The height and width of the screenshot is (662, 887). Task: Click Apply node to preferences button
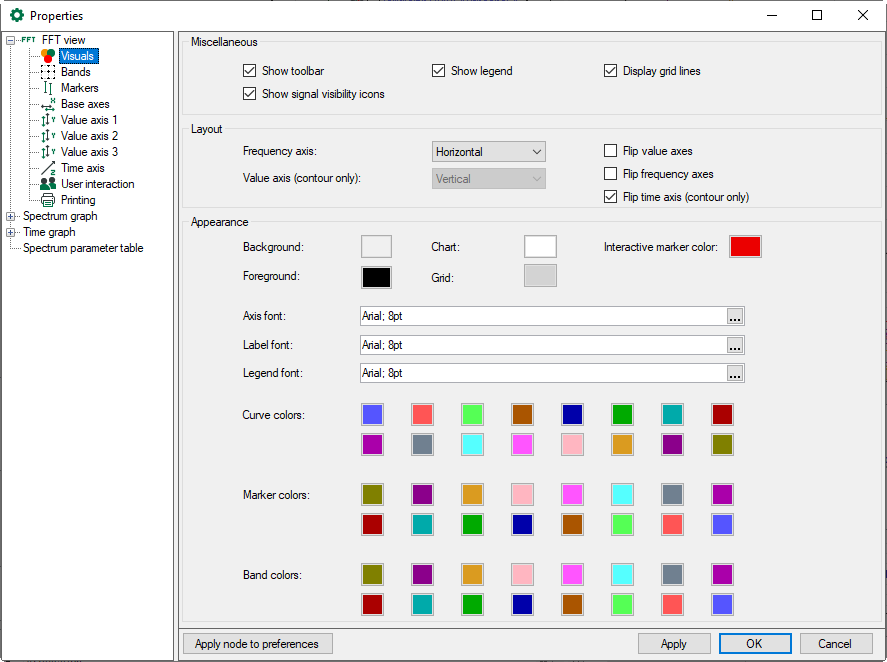pos(257,644)
